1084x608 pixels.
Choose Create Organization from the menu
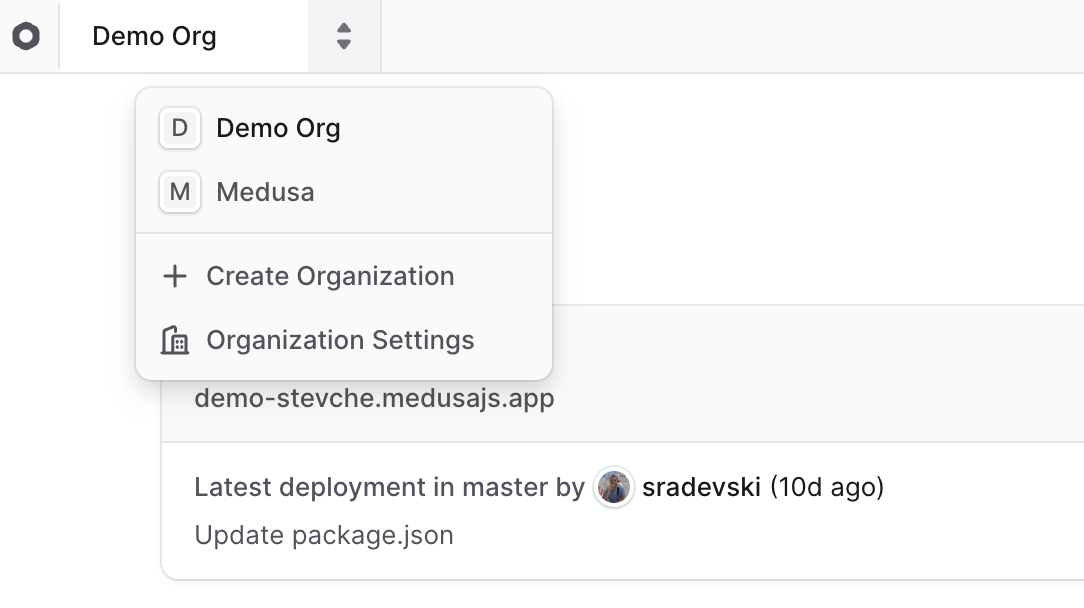330,276
